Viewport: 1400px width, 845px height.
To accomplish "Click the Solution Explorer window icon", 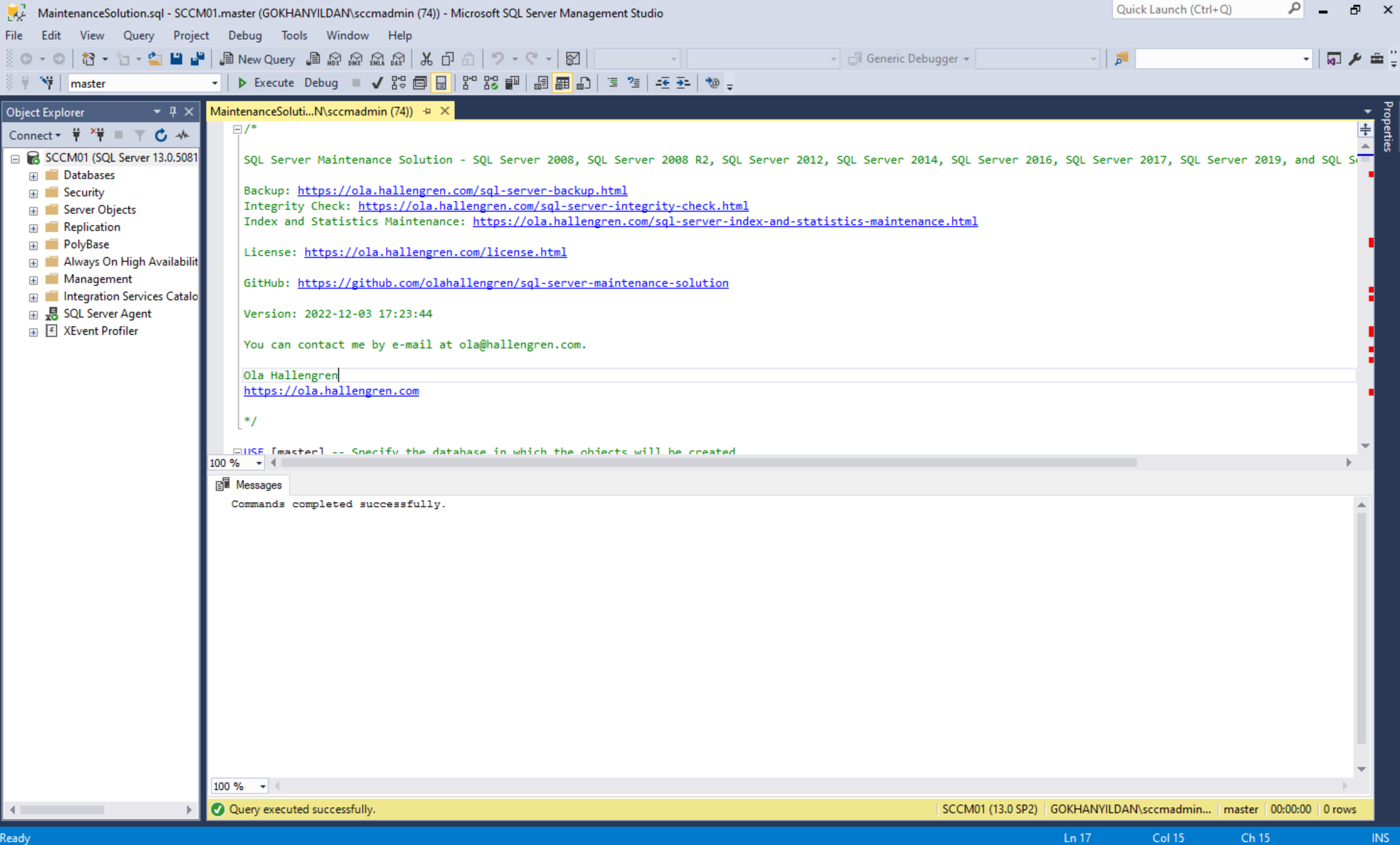I will pos(1334,59).
